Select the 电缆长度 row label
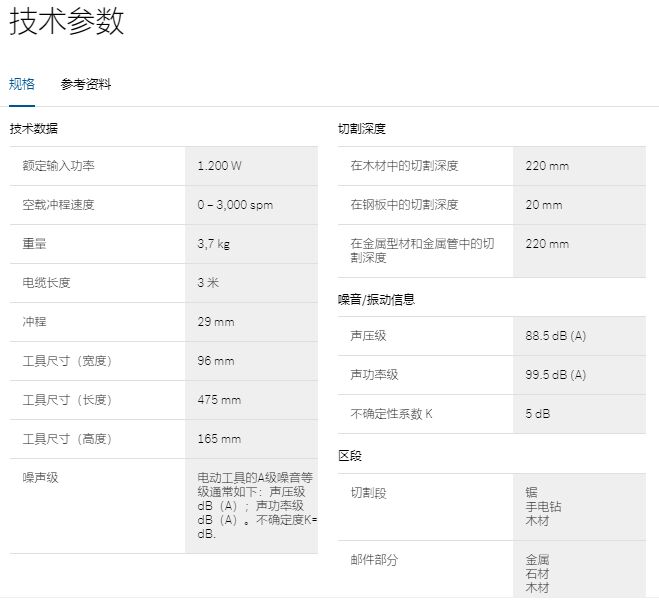The image size is (659, 601). [x=47, y=283]
